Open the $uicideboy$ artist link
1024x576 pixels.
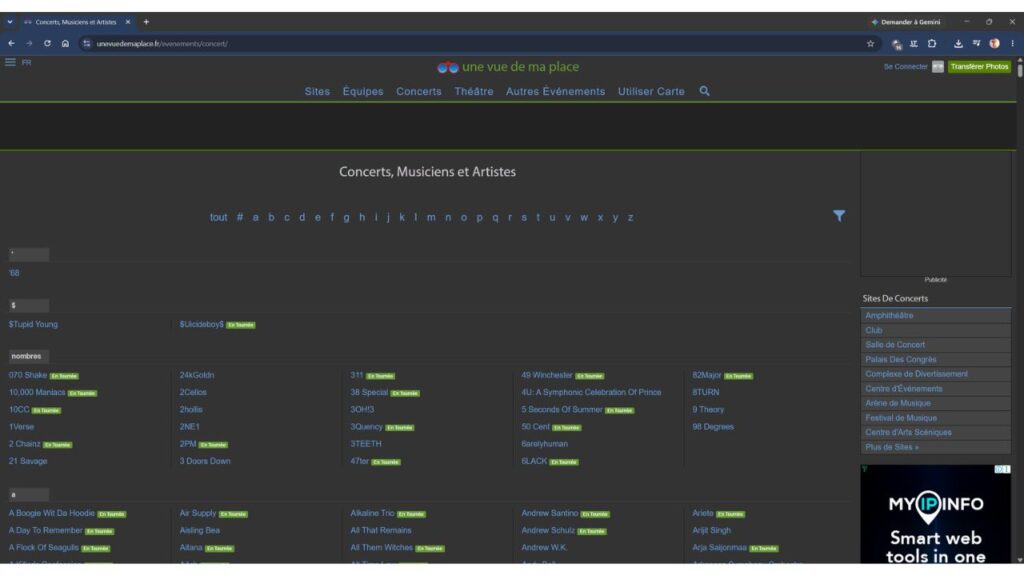(201, 324)
